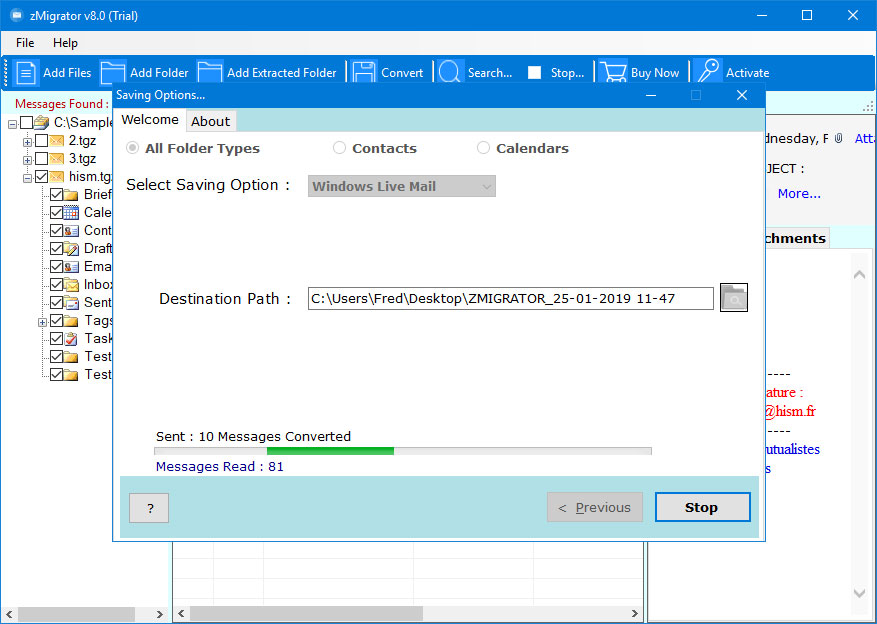Click the Sent folder icon in tree
This screenshot has height=624, width=877.
click(71, 302)
